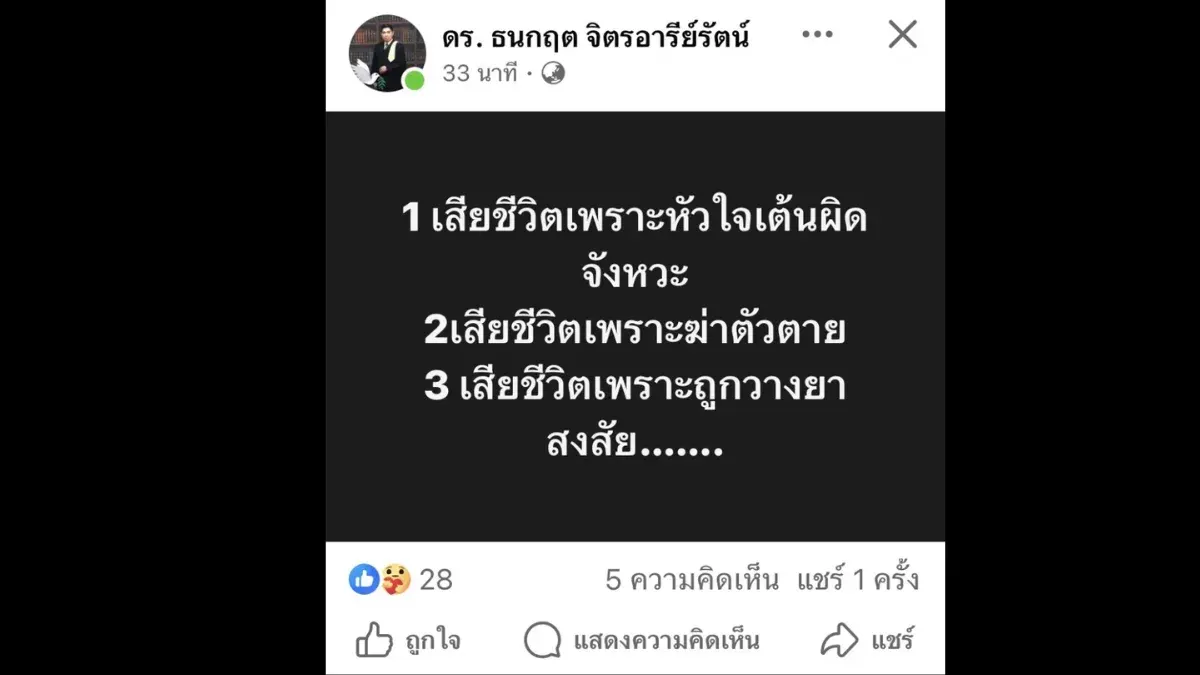
Task: Click the speech bubble comment icon
Action: 542,641
